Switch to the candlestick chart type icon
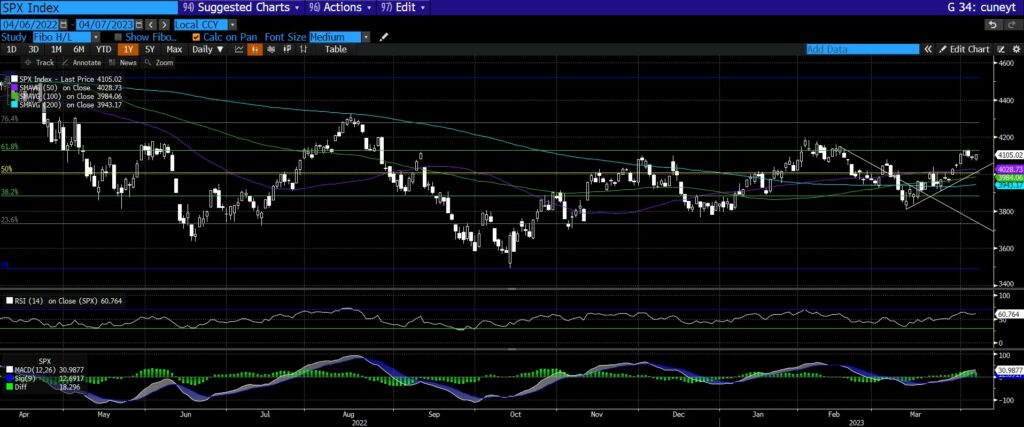The height and width of the screenshot is (427, 1024). coord(255,49)
